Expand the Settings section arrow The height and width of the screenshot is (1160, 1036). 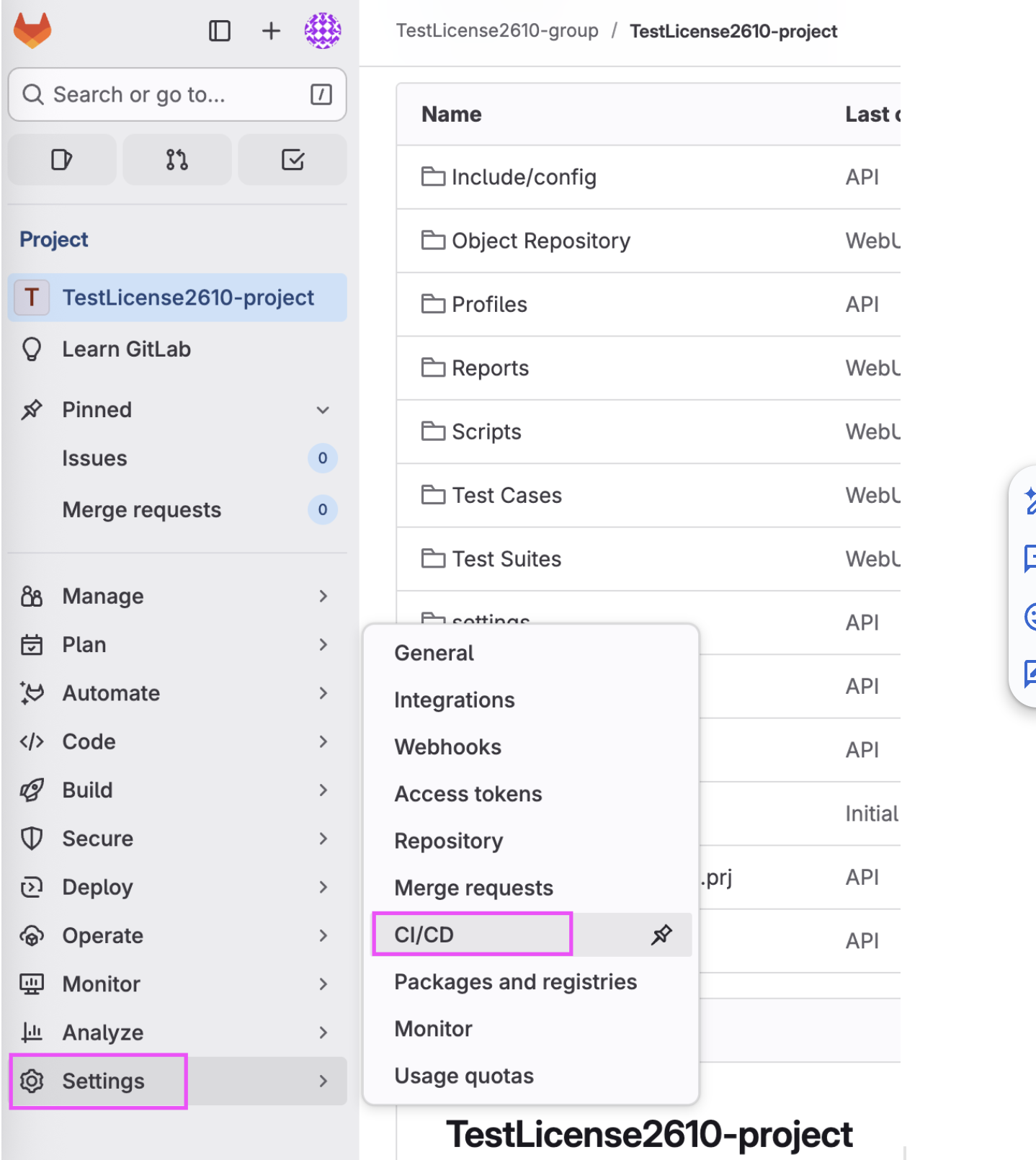[x=323, y=1081]
